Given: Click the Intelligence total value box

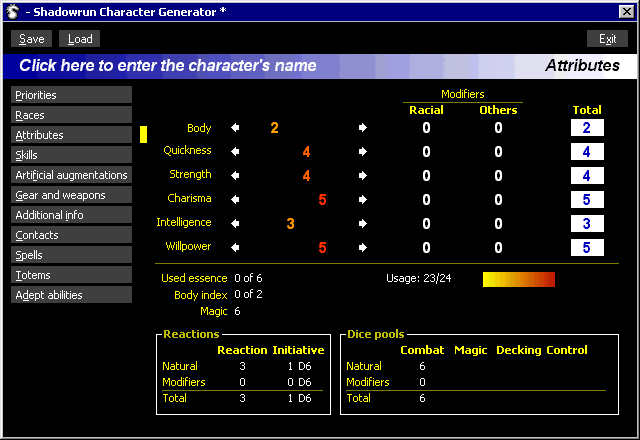Looking at the screenshot, I should pyautogui.click(x=587, y=224).
